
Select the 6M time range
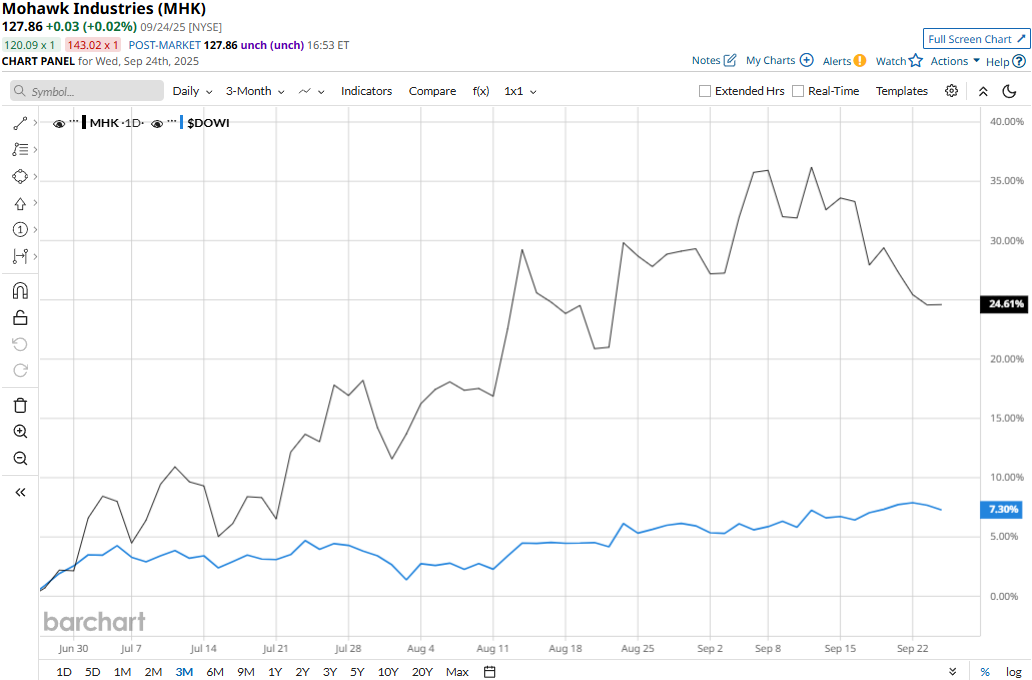pyautogui.click(x=215, y=671)
